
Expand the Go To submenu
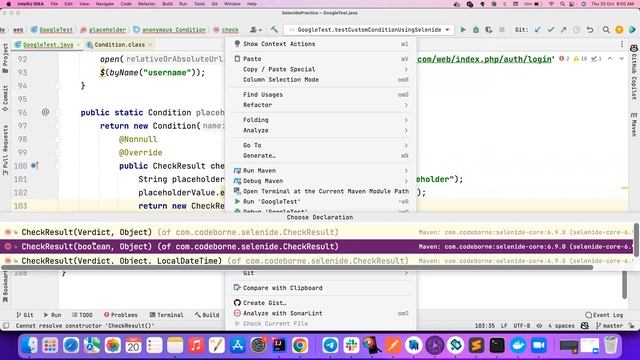(321, 145)
